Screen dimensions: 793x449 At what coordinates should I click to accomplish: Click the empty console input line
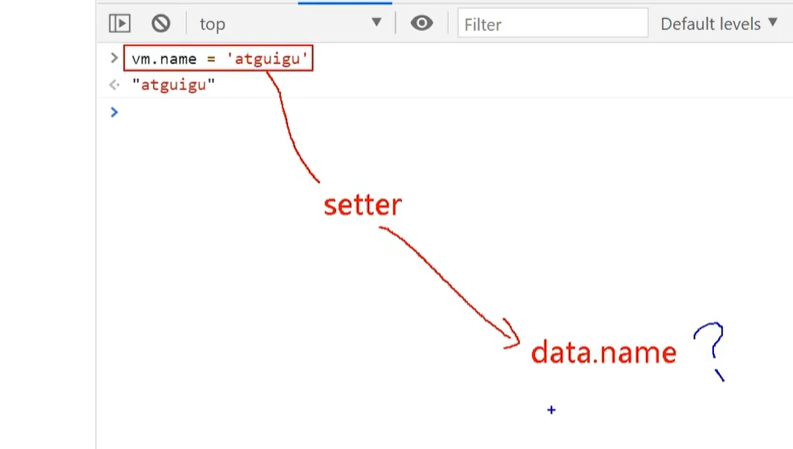coord(400,111)
